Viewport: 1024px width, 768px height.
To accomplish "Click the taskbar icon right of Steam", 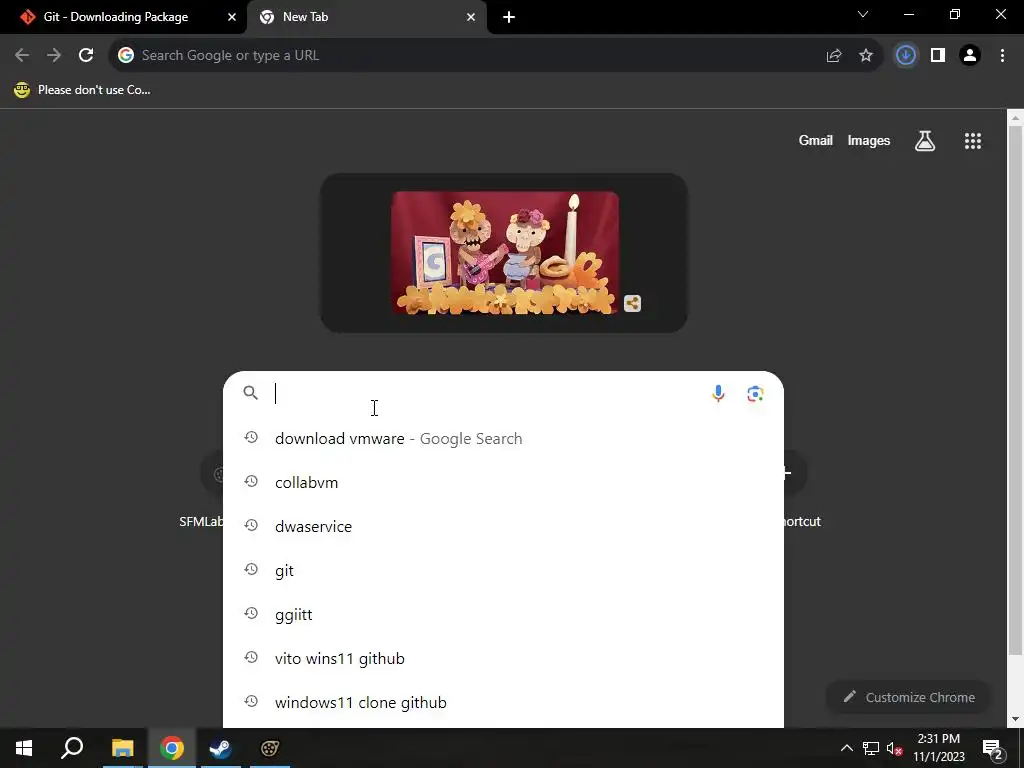I will [x=270, y=748].
